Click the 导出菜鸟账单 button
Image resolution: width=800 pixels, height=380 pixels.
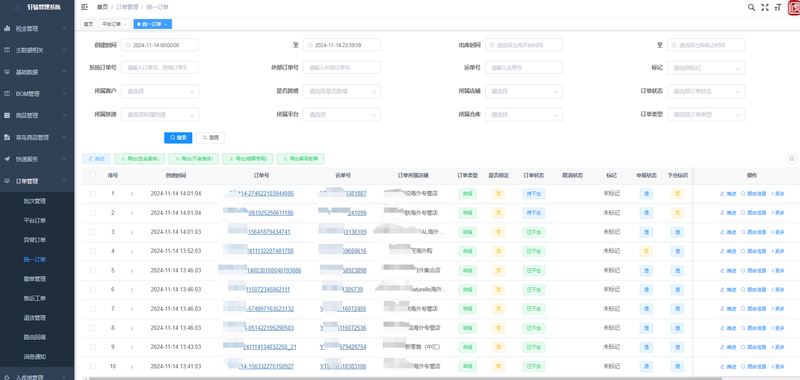coord(301,159)
